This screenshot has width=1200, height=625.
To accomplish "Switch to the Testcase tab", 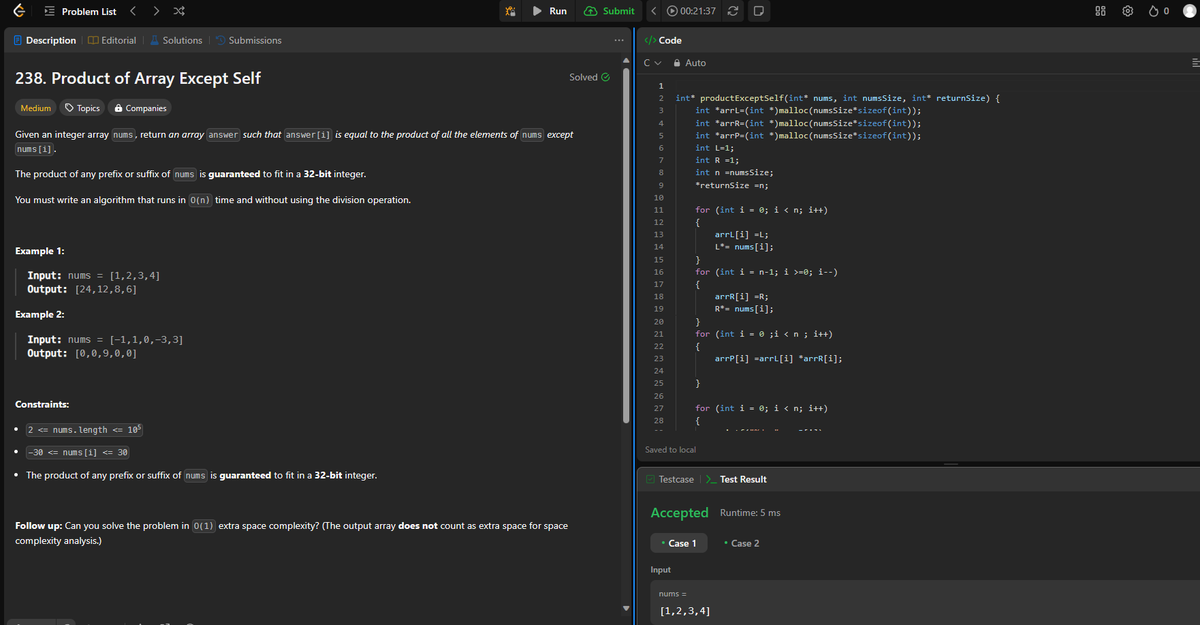I will 670,479.
